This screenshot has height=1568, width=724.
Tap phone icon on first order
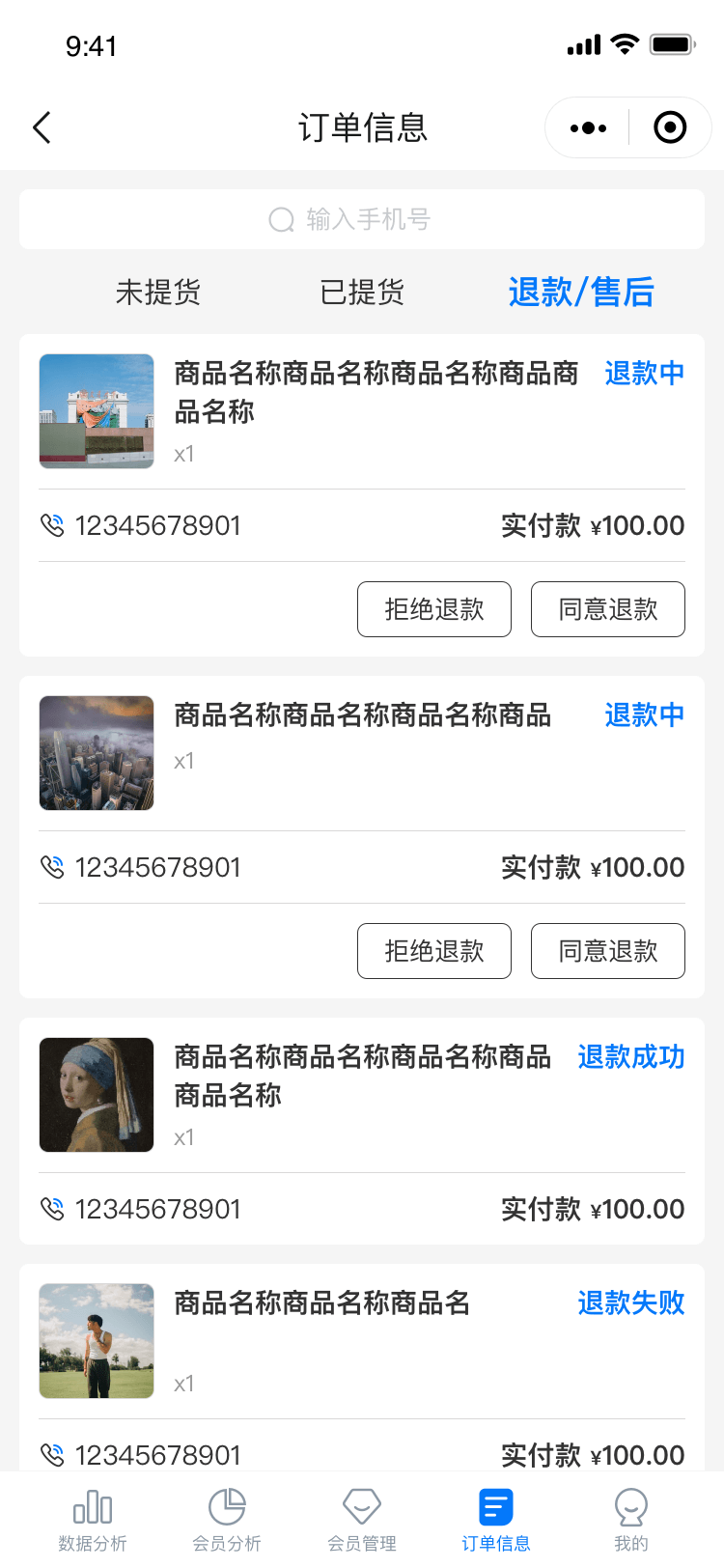(x=52, y=525)
